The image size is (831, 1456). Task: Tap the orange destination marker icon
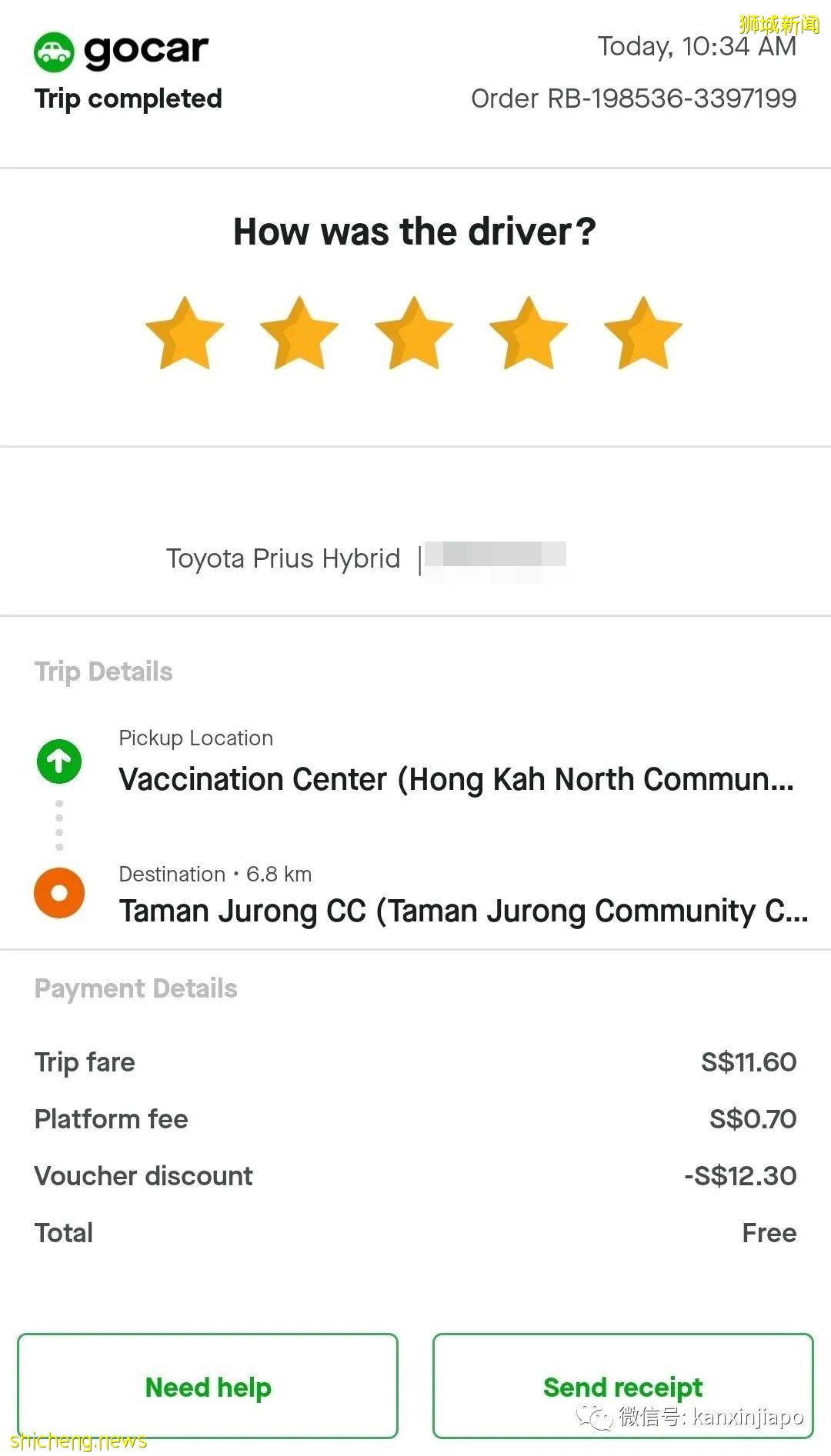59,893
